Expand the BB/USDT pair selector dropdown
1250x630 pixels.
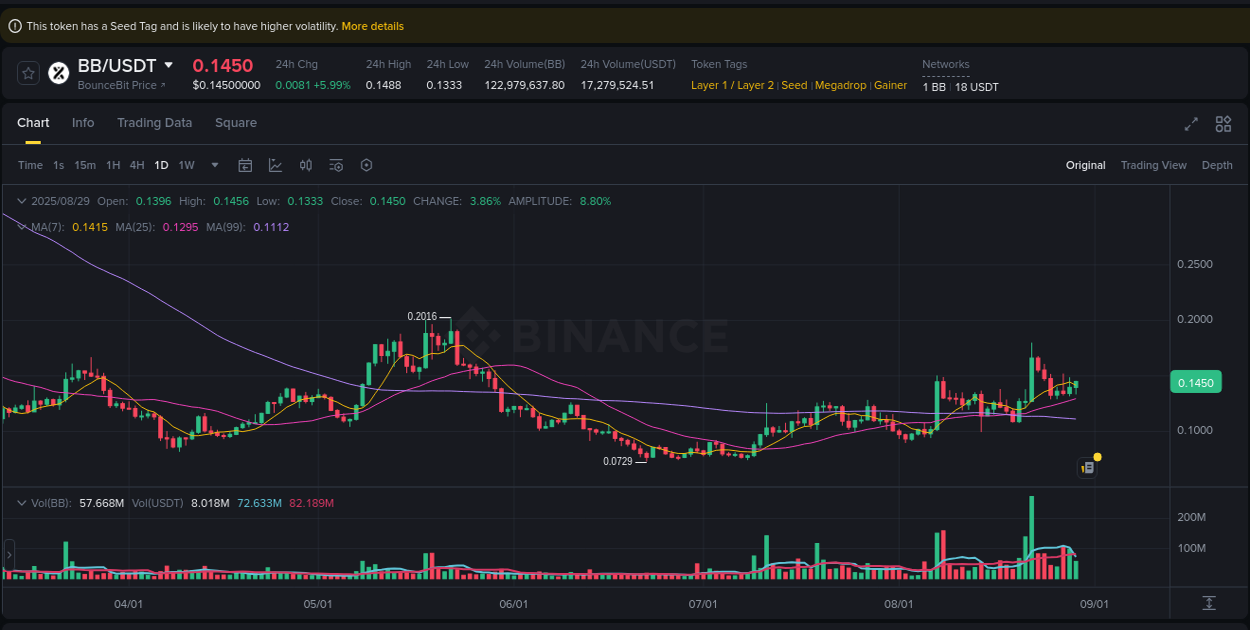click(x=169, y=66)
